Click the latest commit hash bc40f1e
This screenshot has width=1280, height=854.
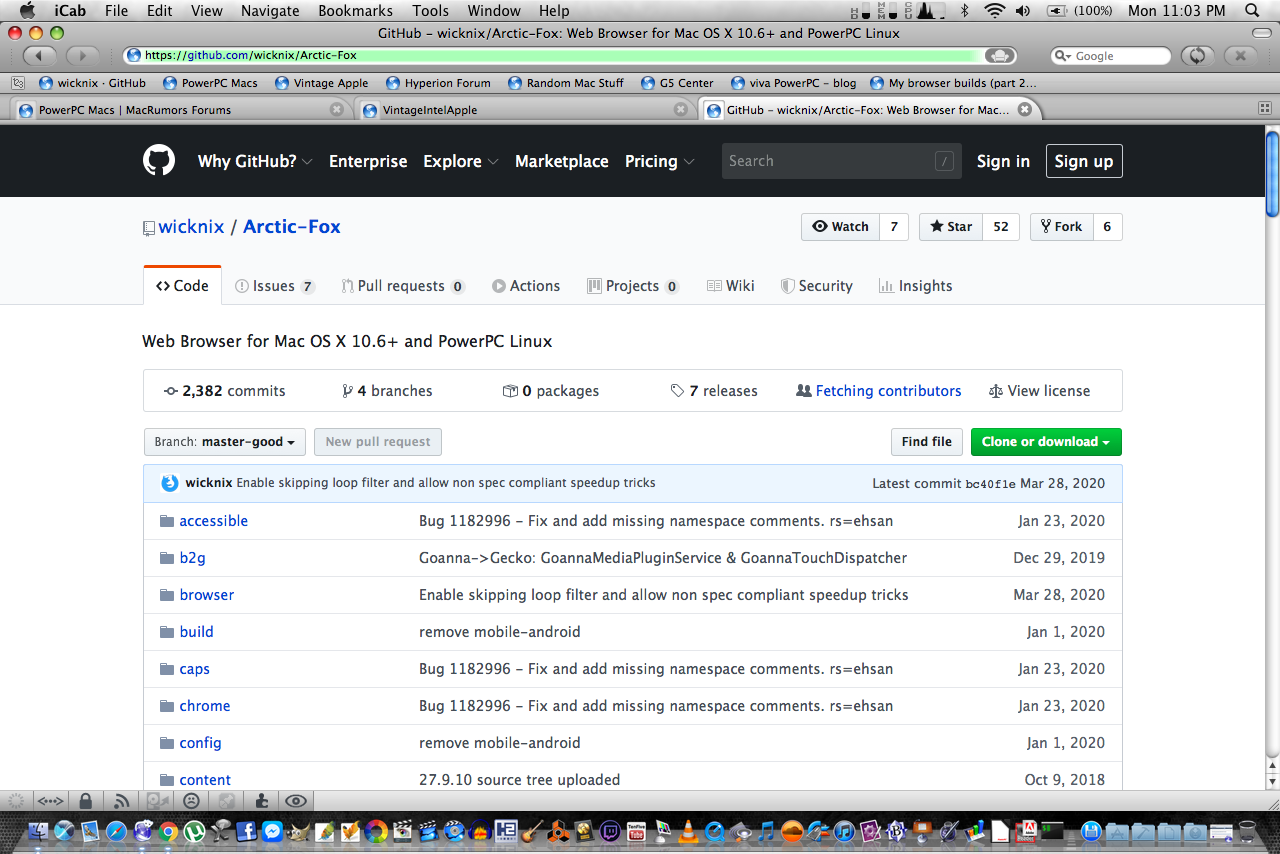990,484
